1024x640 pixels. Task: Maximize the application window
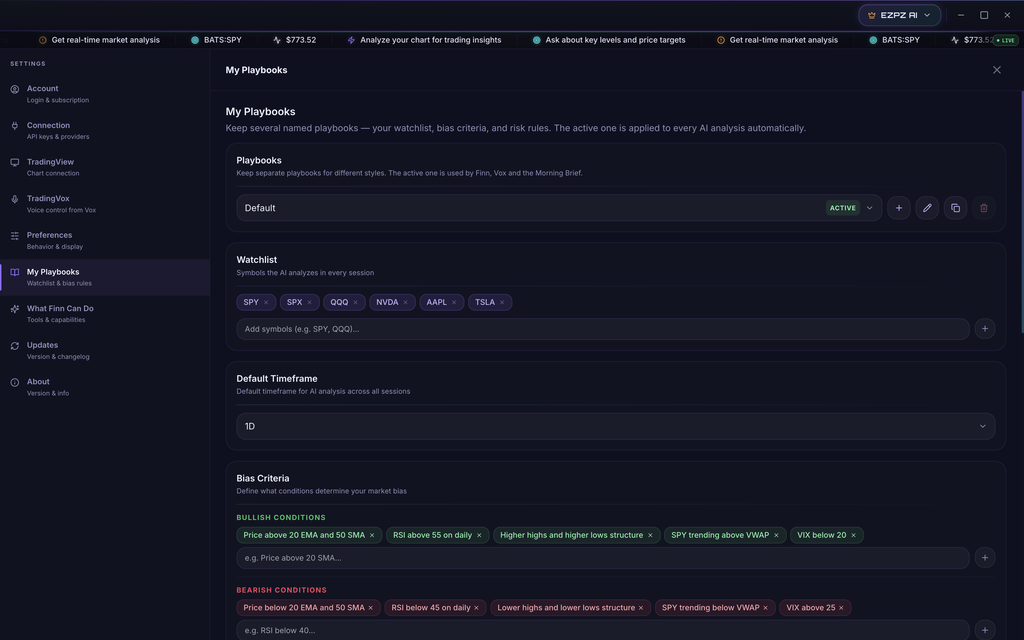(984, 15)
